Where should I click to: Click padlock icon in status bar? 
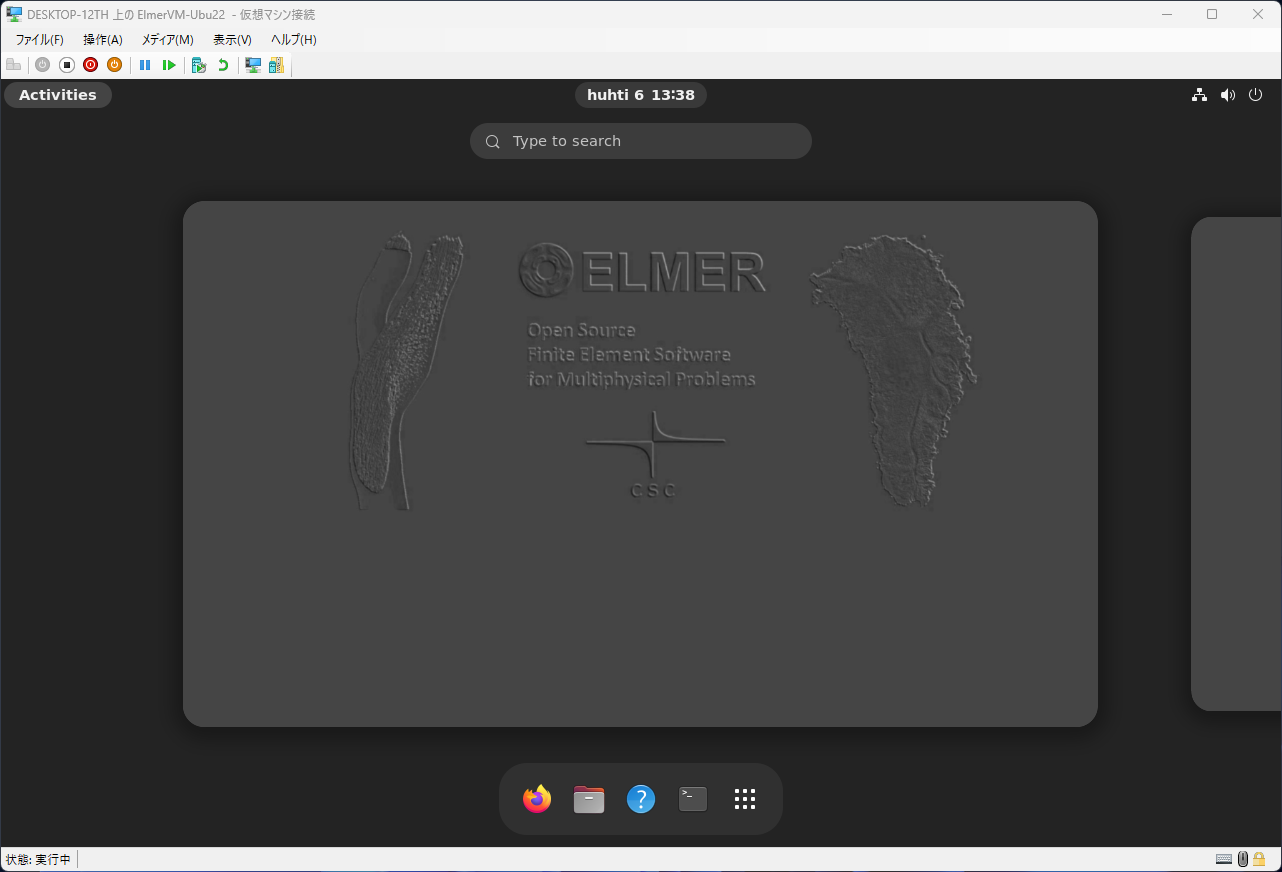click(1260, 859)
